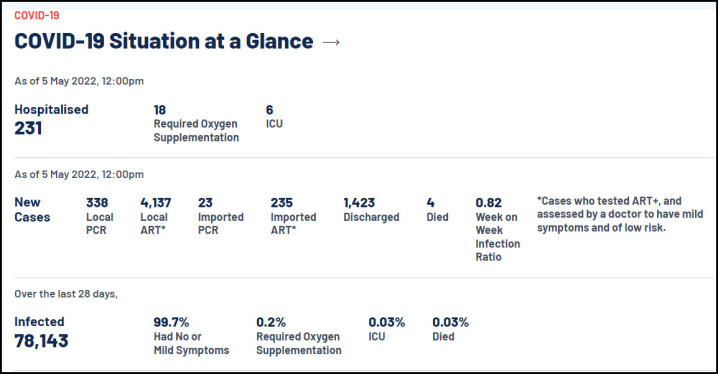Click the 18 Required Oxygen Supplementation stat
718x374 pixels.
(x=196, y=124)
